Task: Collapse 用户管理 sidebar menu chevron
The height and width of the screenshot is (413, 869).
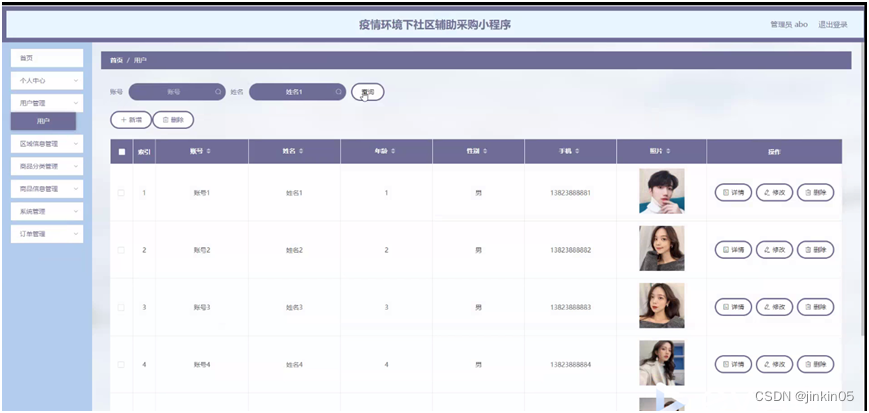Action: click(x=76, y=103)
